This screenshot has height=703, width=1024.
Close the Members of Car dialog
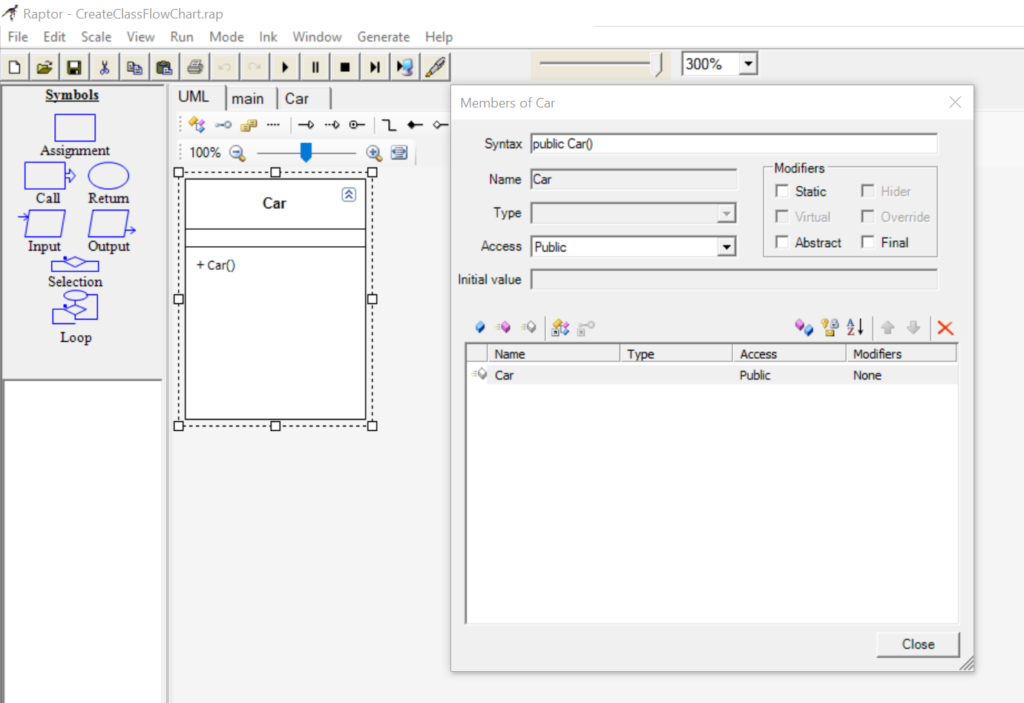916,644
